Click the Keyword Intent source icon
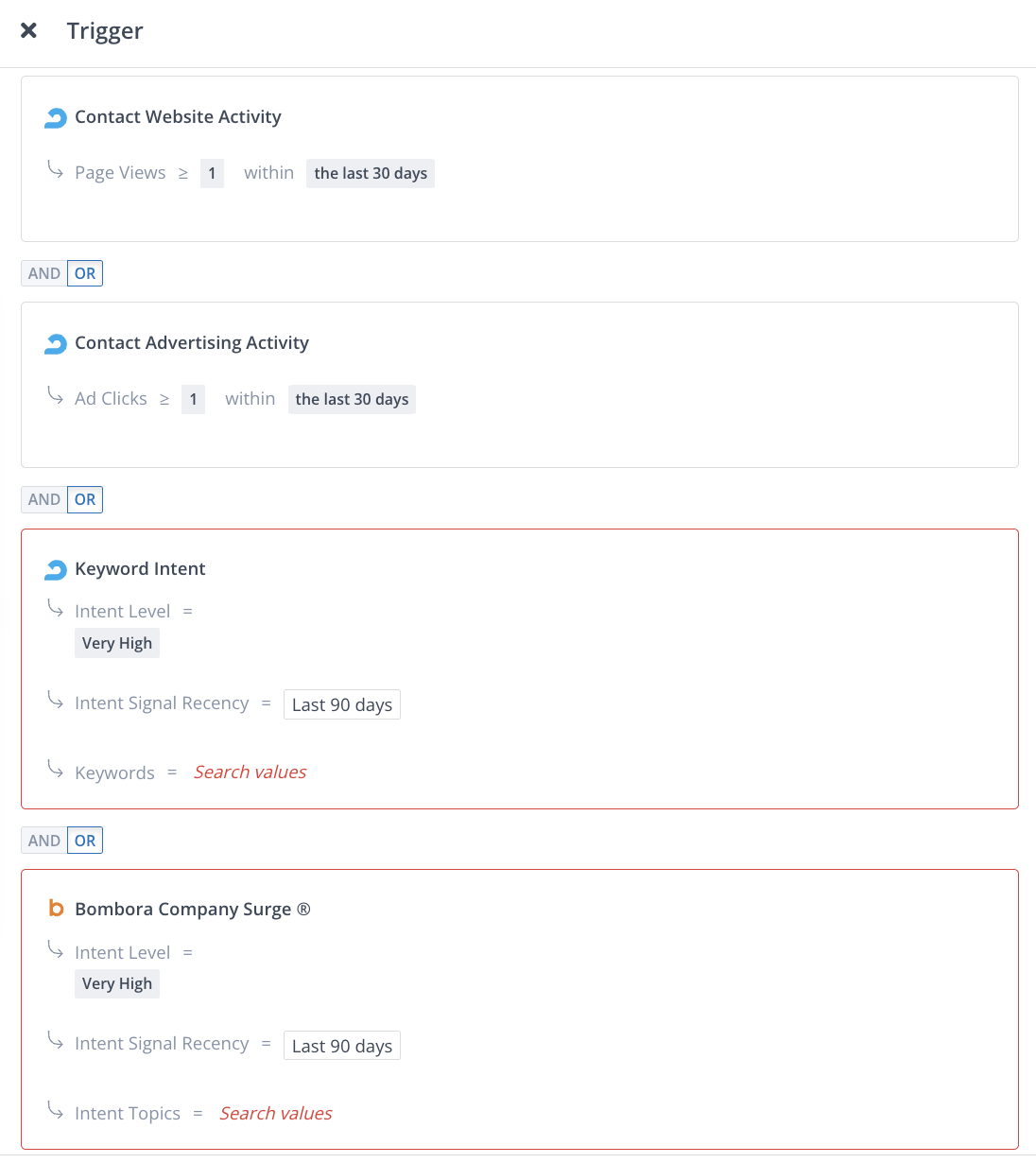 pyautogui.click(x=56, y=569)
